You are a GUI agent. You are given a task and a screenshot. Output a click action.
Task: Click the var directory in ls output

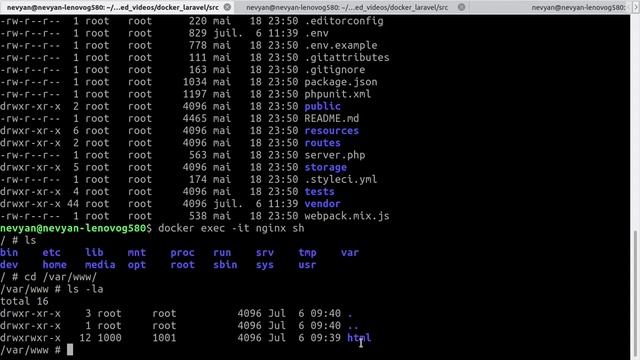point(350,252)
